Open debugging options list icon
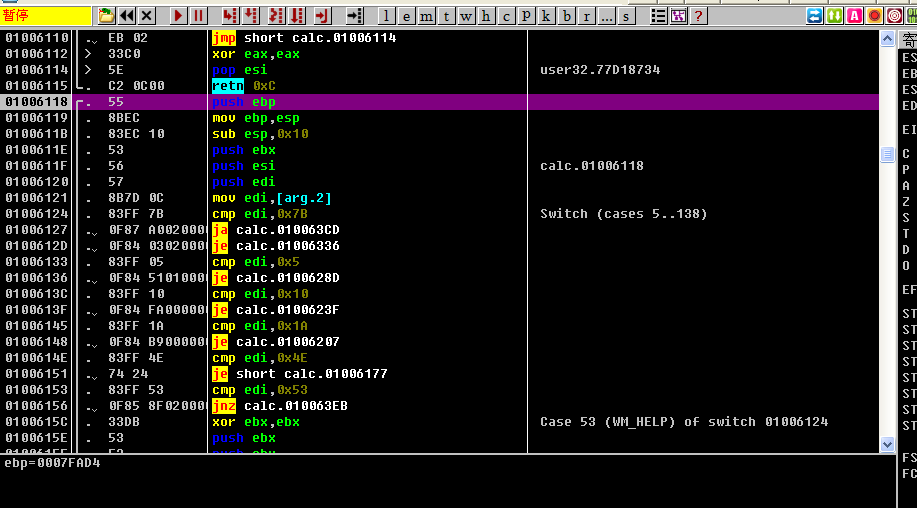Image resolution: width=917 pixels, height=508 pixels. (x=657, y=16)
